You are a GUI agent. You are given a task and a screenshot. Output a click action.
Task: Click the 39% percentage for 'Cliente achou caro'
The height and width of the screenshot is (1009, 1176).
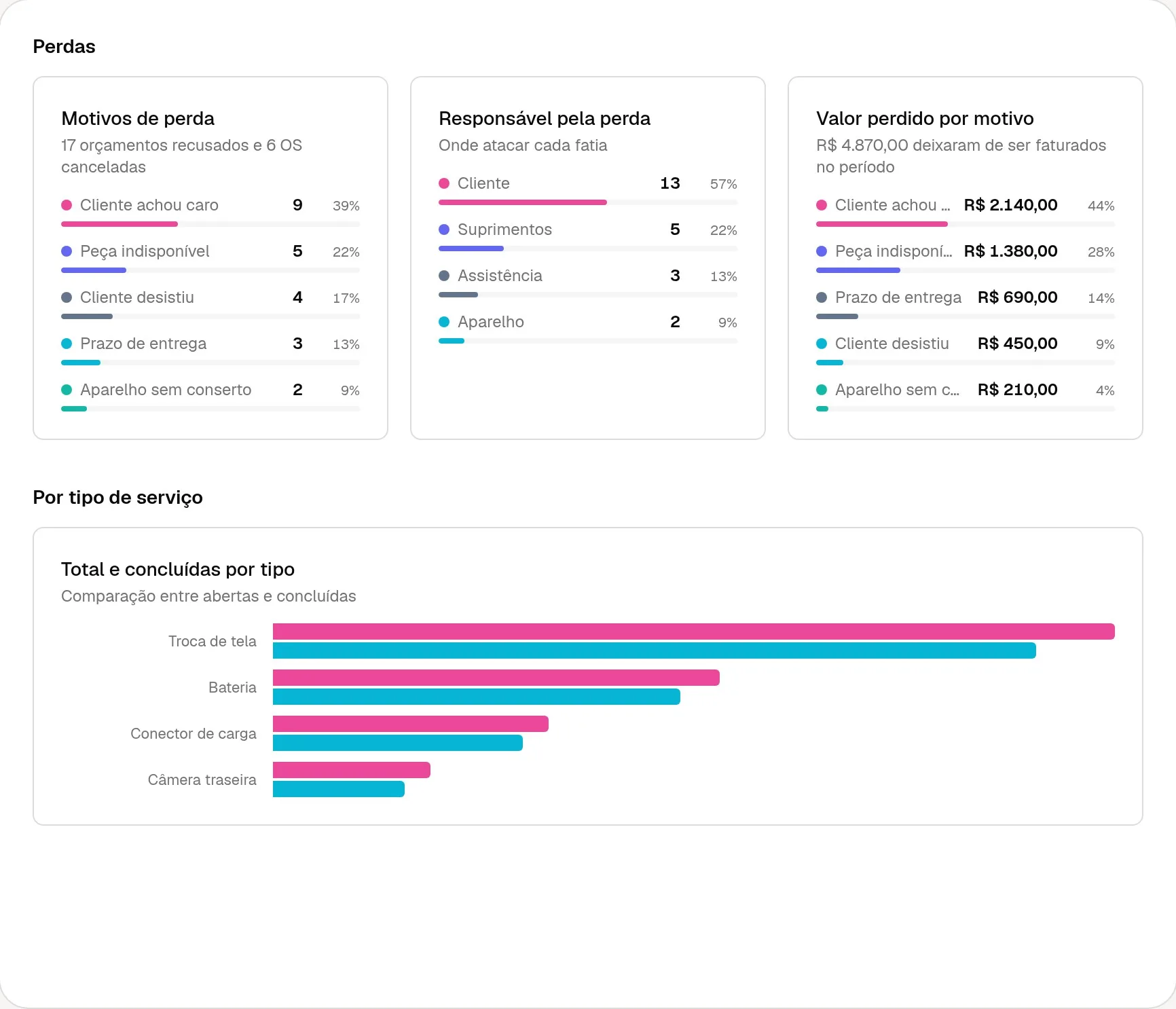pos(346,206)
